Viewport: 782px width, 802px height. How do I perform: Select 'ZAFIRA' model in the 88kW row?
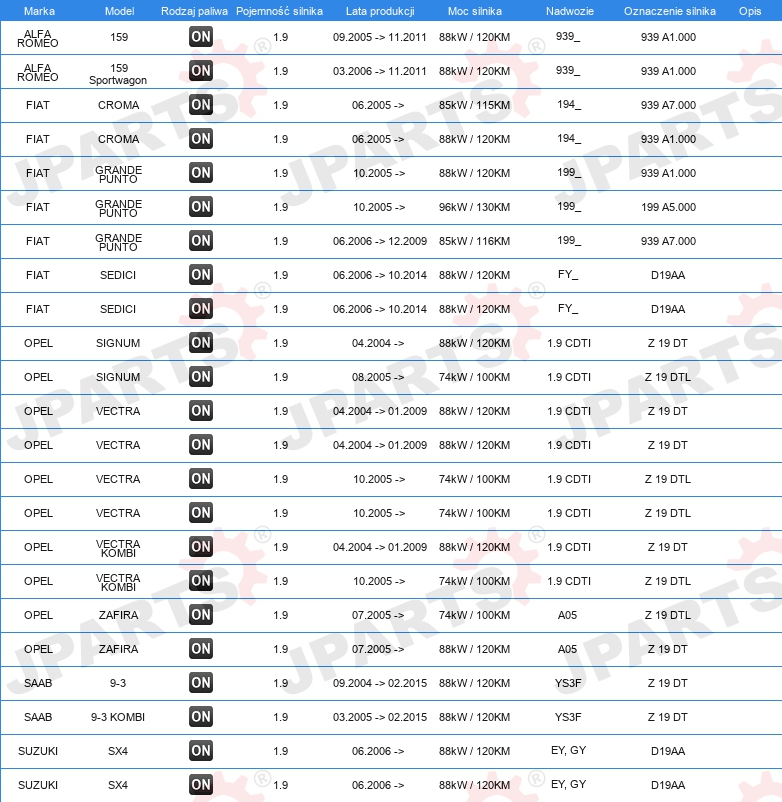pos(118,649)
